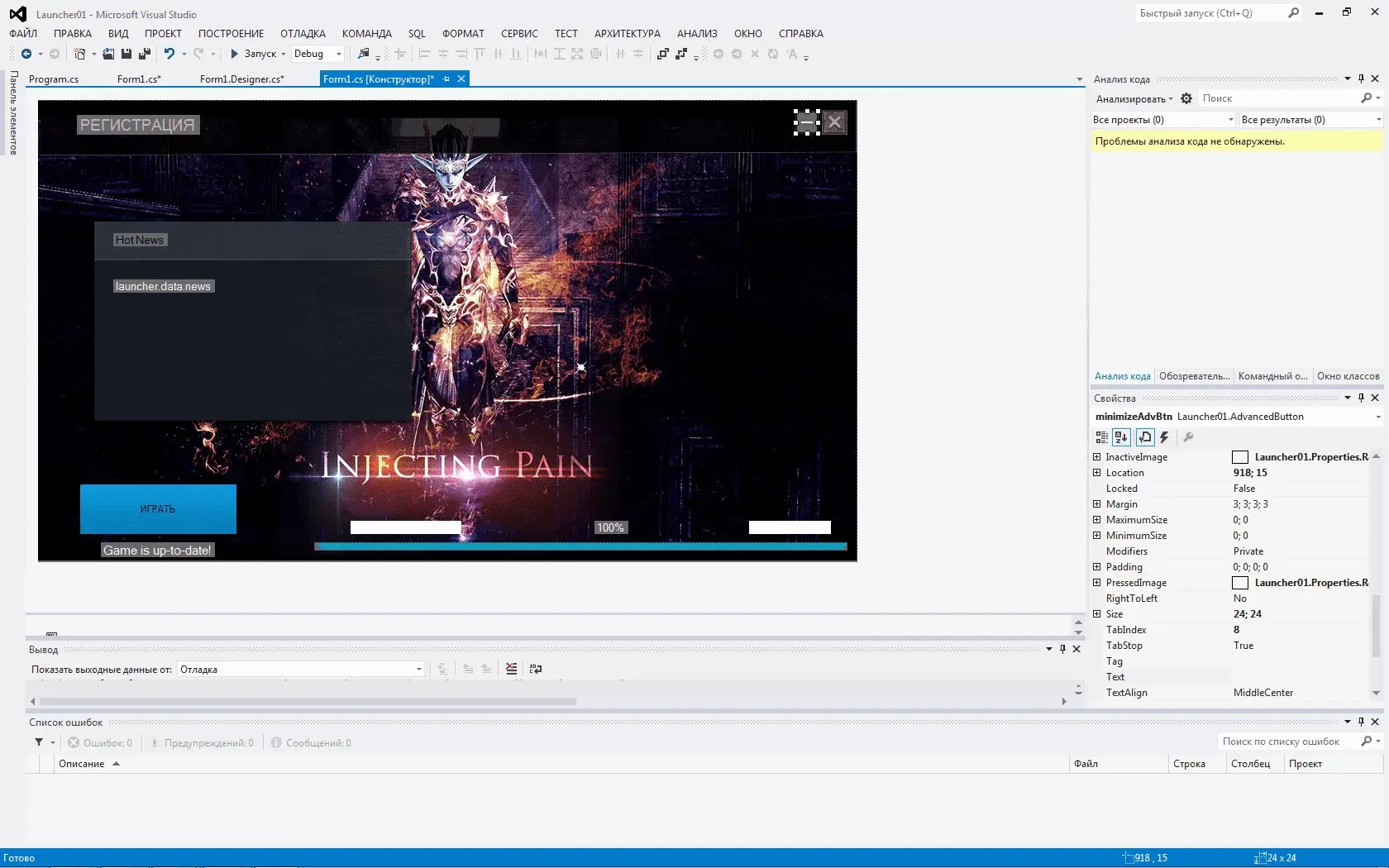This screenshot has width=1389, height=868.
Task: Click the InactiveImage white preview swatch
Action: point(1240,457)
